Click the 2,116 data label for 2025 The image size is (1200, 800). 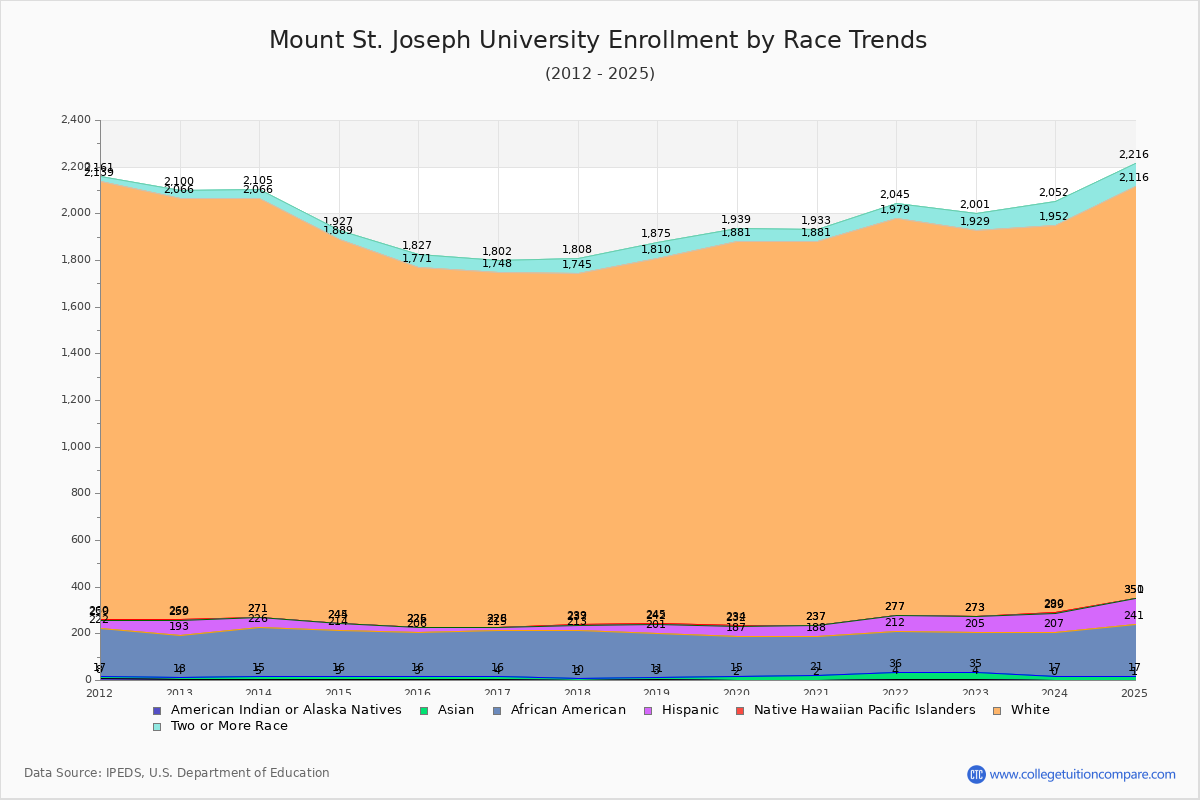tap(1133, 178)
